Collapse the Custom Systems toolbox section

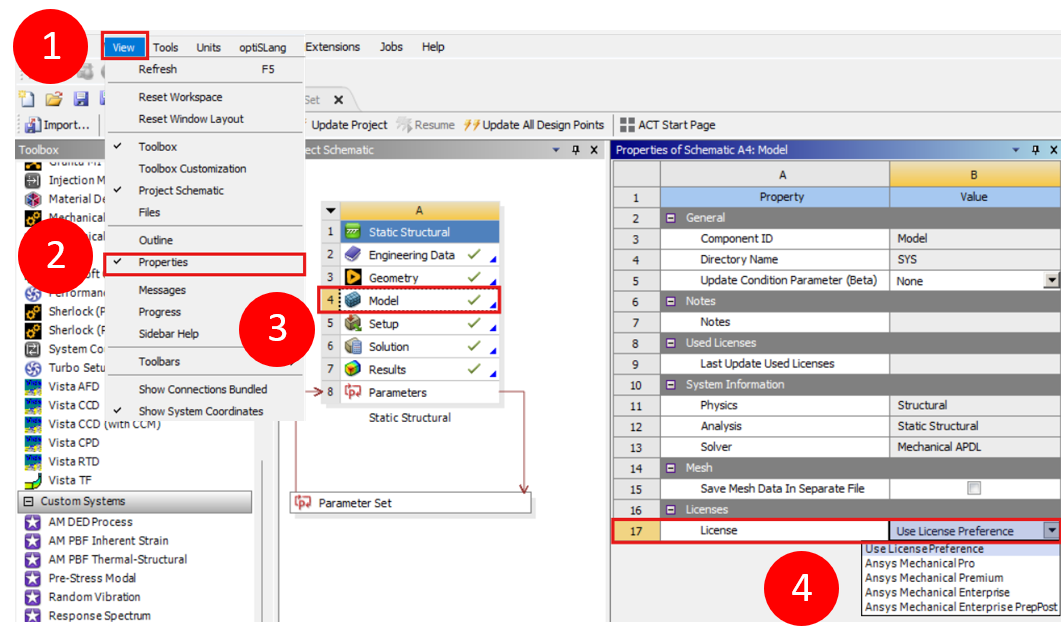tap(29, 501)
